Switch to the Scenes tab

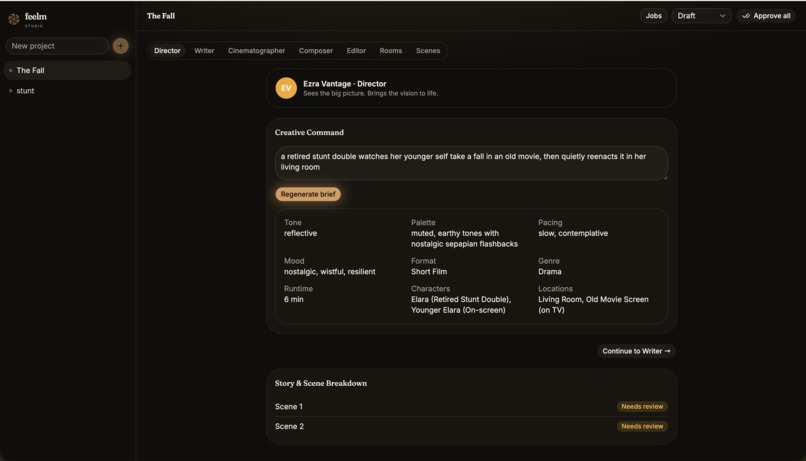click(x=428, y=51)
